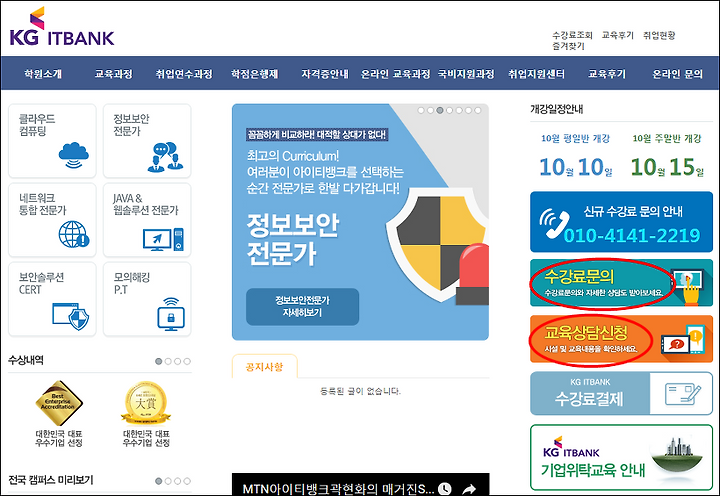720x496 pixels.
Task: Open the KG ITBANK 수강료결제 banner
Action: (x=621, y=393)
